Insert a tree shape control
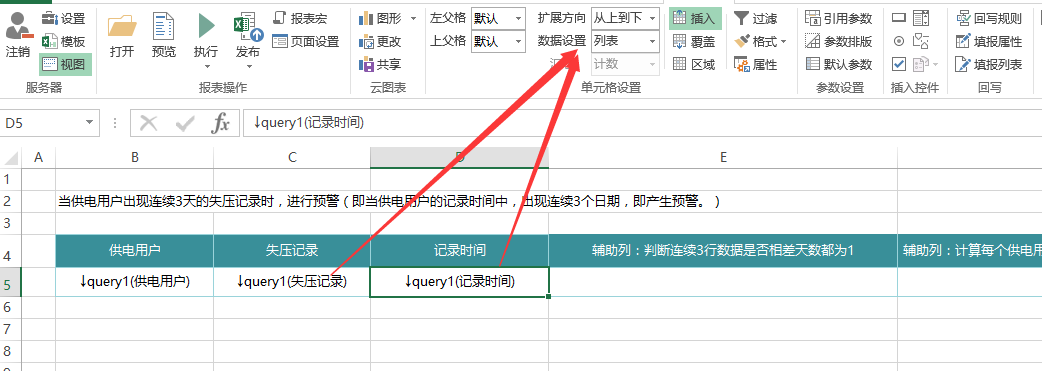 point(920,41)
